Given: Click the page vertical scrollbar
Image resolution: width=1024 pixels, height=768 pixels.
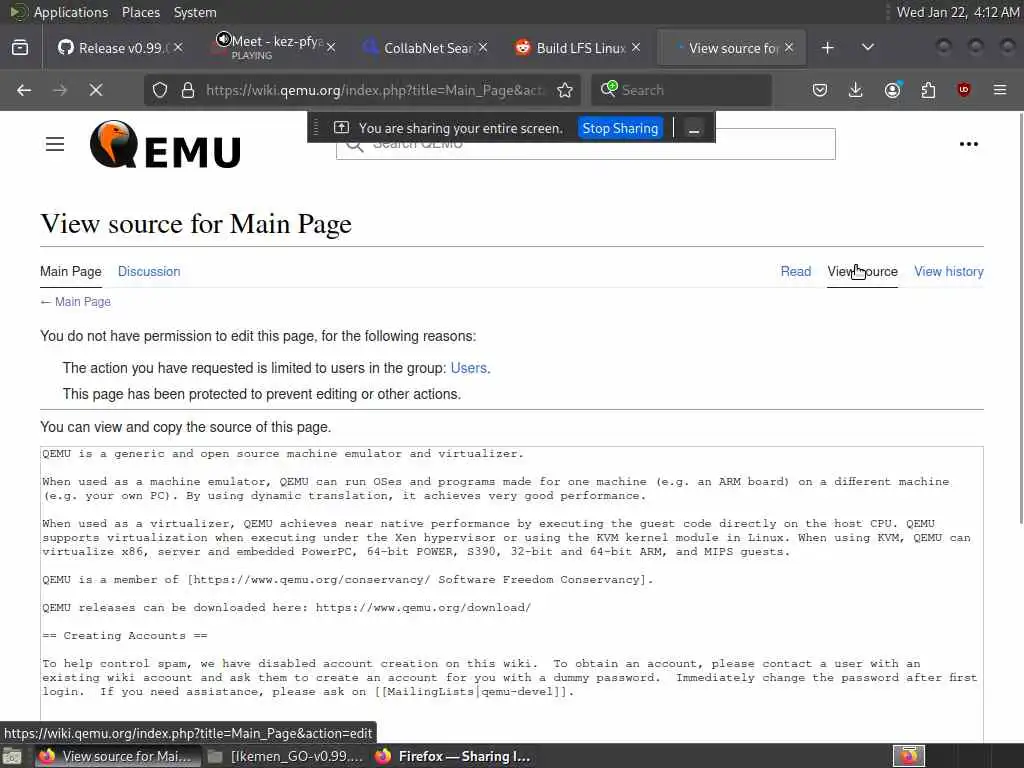Looking at the screenshot, I should pyautogui.click(x=1021, y=317).
